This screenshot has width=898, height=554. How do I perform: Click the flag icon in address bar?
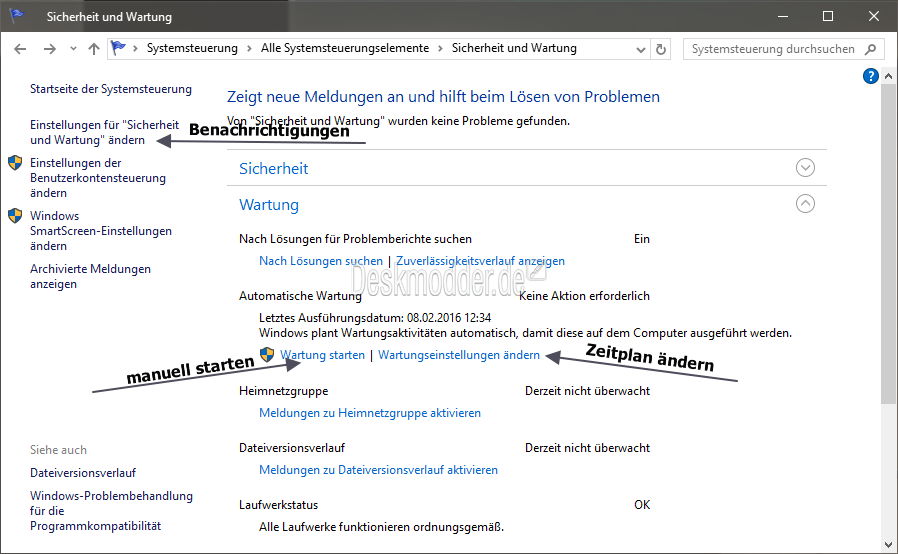118,48
